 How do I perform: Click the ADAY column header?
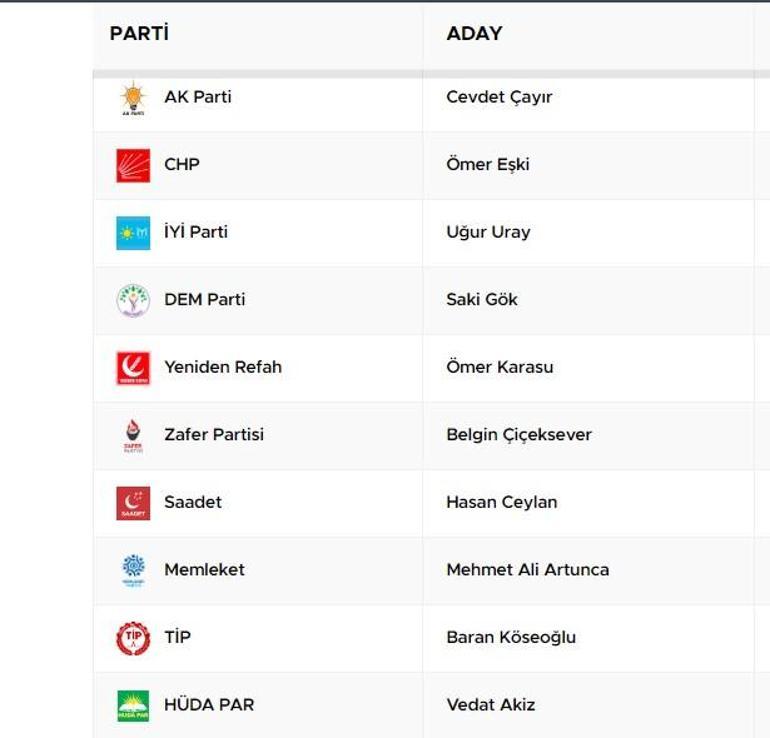pos(474,33)
